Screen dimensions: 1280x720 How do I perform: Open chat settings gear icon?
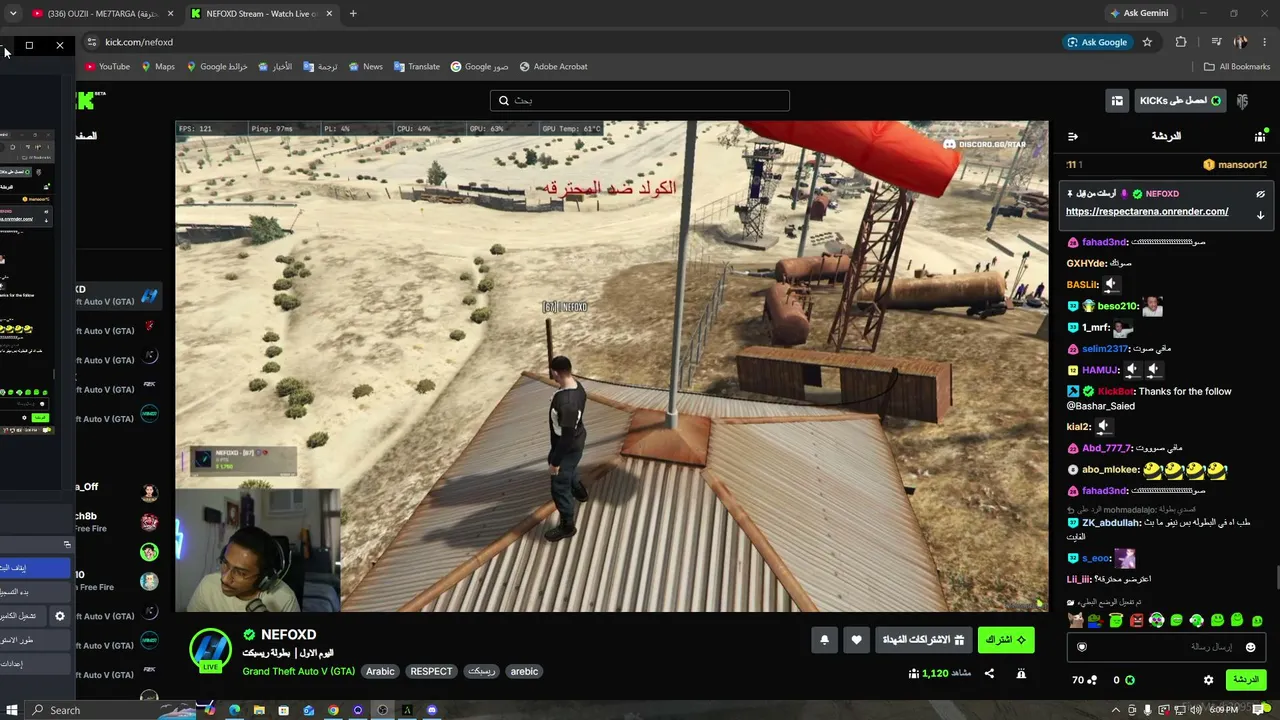click(1208, 680)
